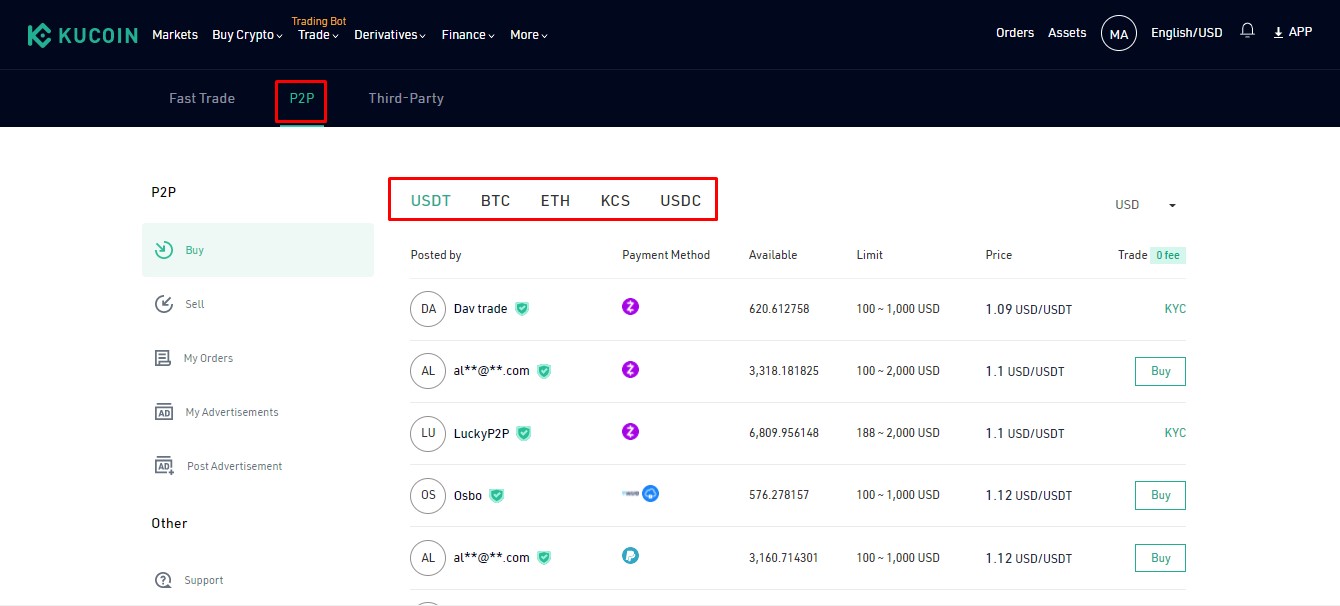Click the KuCoin logo
The height and width of the screenshot is (606, 1340).
(82, 33)
